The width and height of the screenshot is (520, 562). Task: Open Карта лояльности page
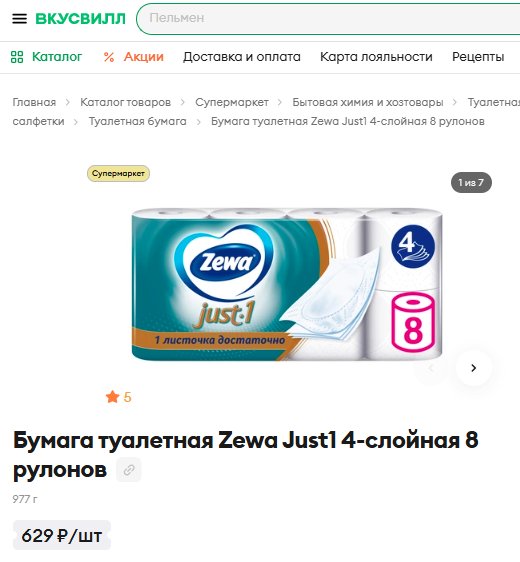coord(376,57)
